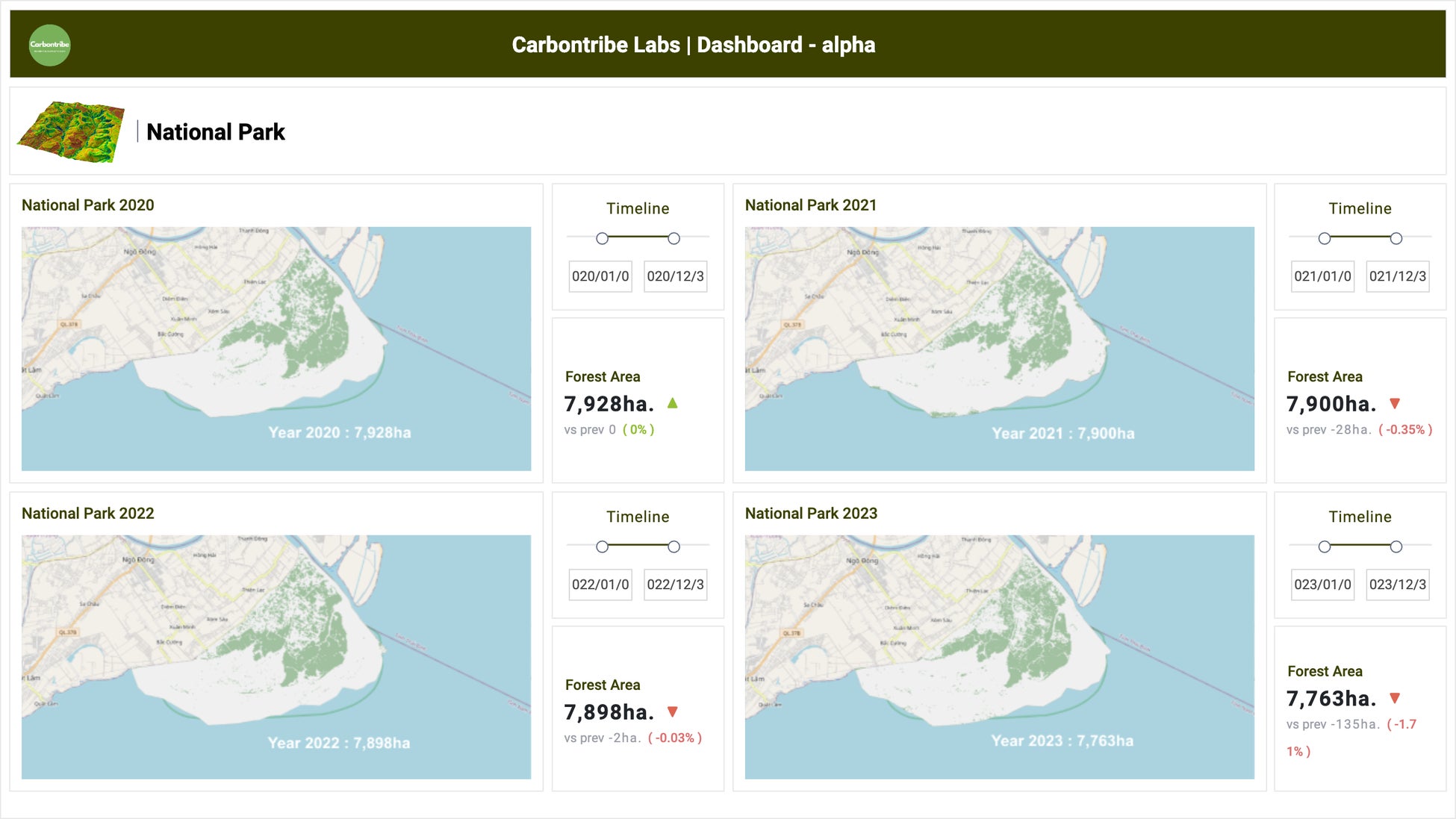Click the 2021 end date field
This screenshot has width=1456, height=819.
pyautogui.click(x=1397, y=276)
